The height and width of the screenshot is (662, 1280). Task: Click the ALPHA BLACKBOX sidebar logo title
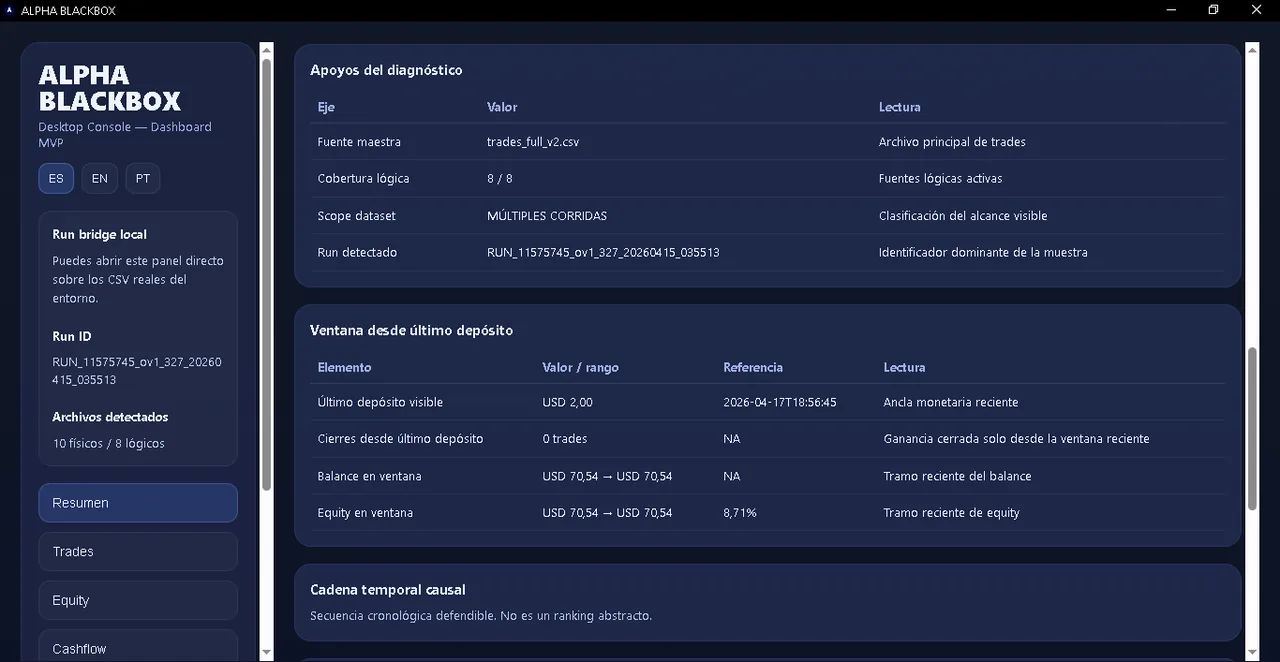pyautogui.click(x=110, y=88)
